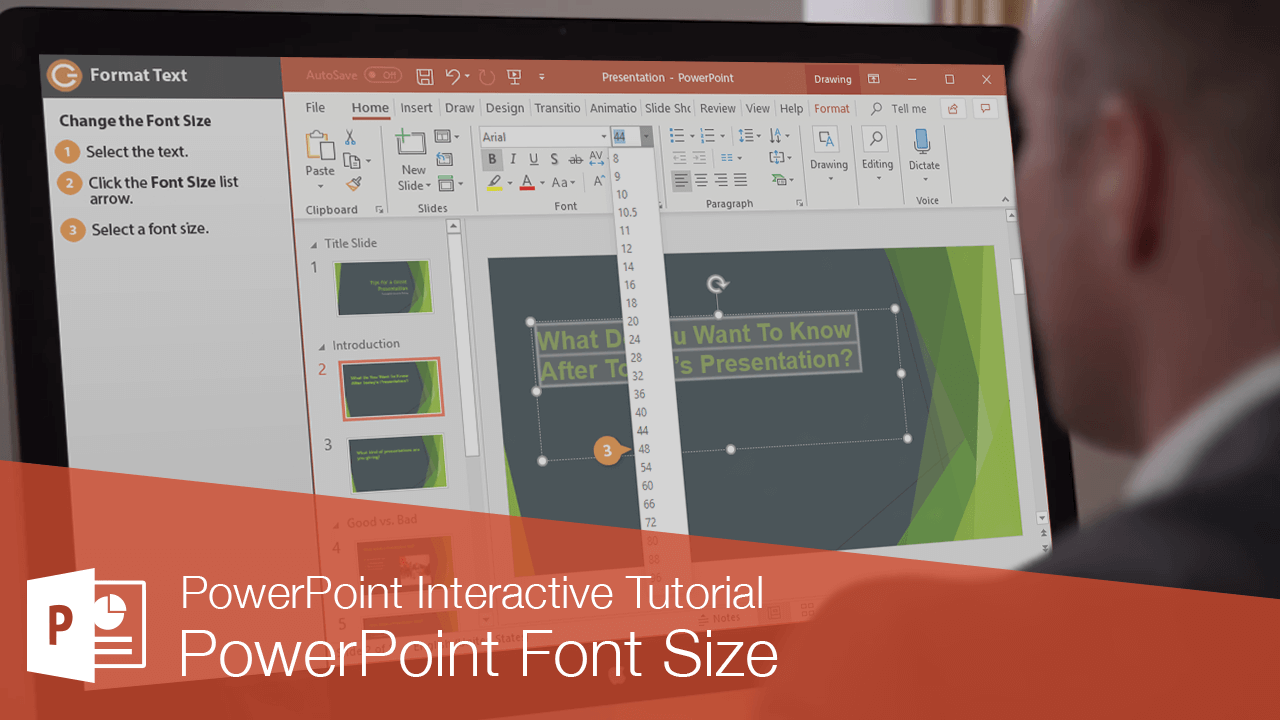
Task: Switch to the Insert ribbon tab
Action: (x=417, y=108)
